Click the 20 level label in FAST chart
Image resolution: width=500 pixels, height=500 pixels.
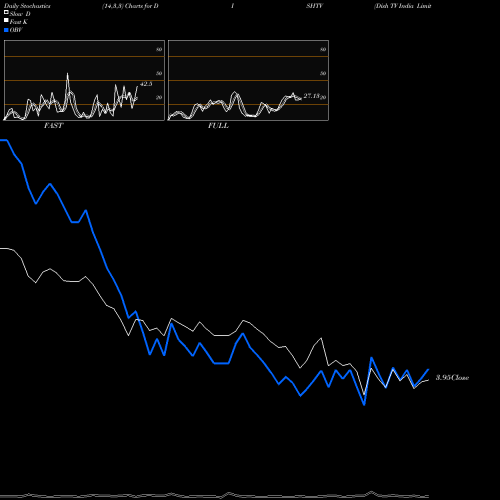[159, 97]
